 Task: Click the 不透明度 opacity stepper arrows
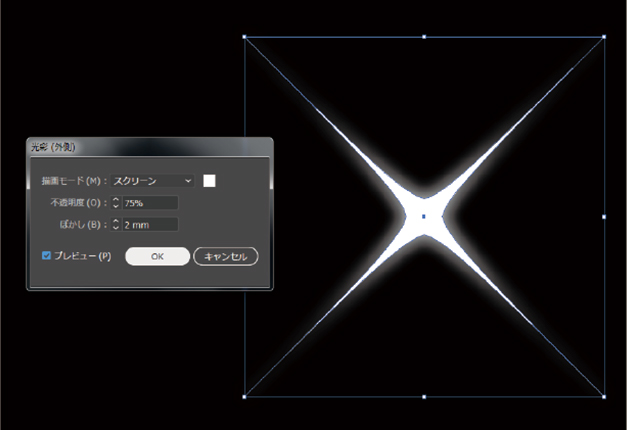click(x=116, y=203)
